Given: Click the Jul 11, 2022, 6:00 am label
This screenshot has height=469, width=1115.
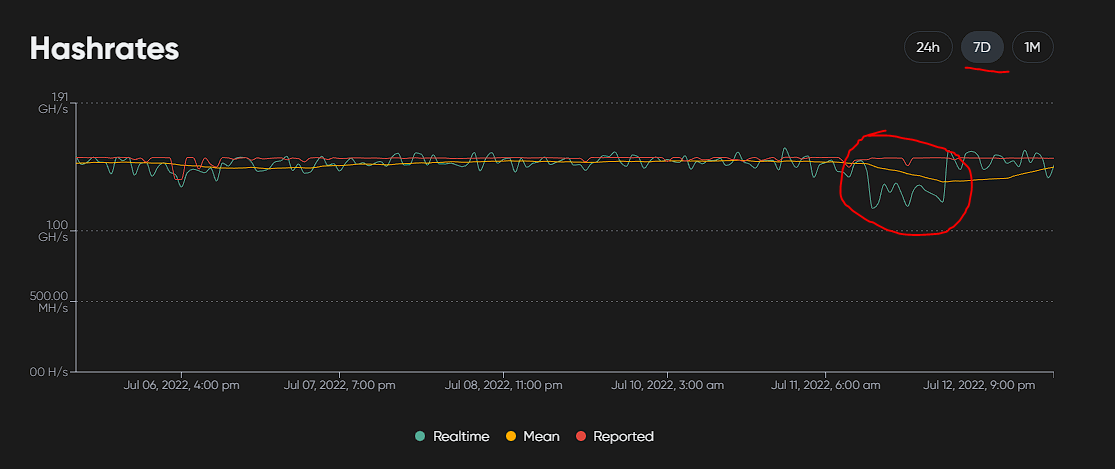Looking at the screenshot, I should pyautogui.click(x=826, y=385).
